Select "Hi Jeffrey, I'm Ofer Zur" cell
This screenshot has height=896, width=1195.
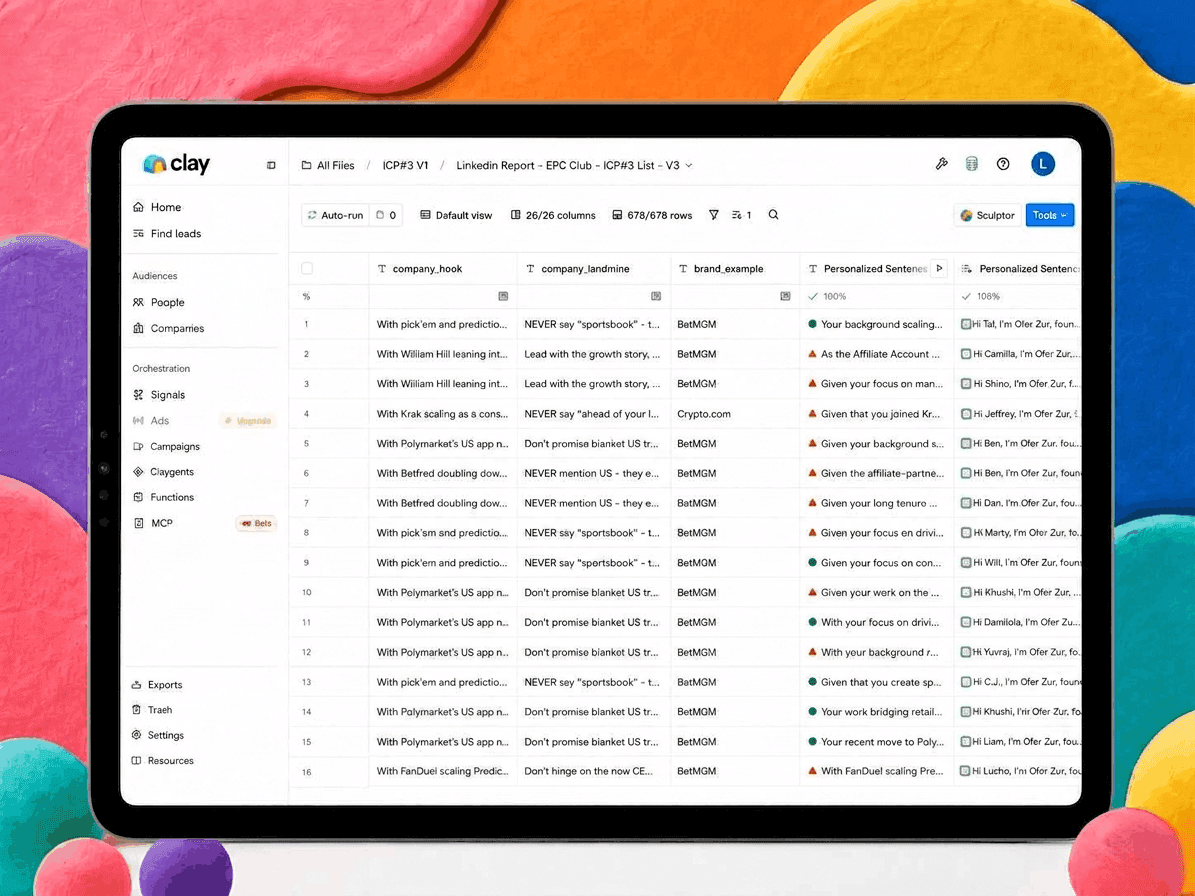[1018, 414]
